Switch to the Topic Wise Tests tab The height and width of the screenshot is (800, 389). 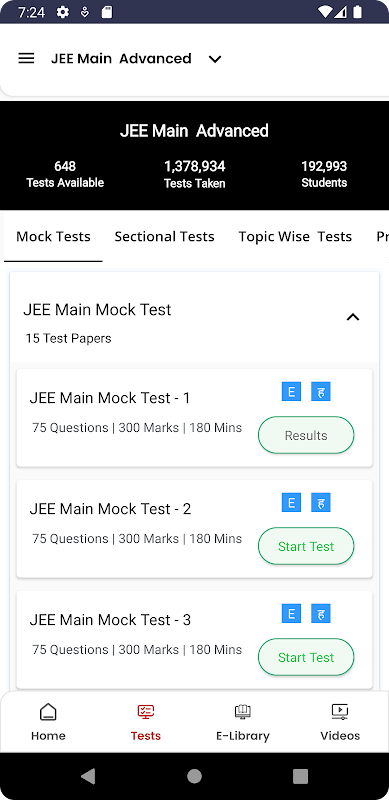tap(295, 237)
